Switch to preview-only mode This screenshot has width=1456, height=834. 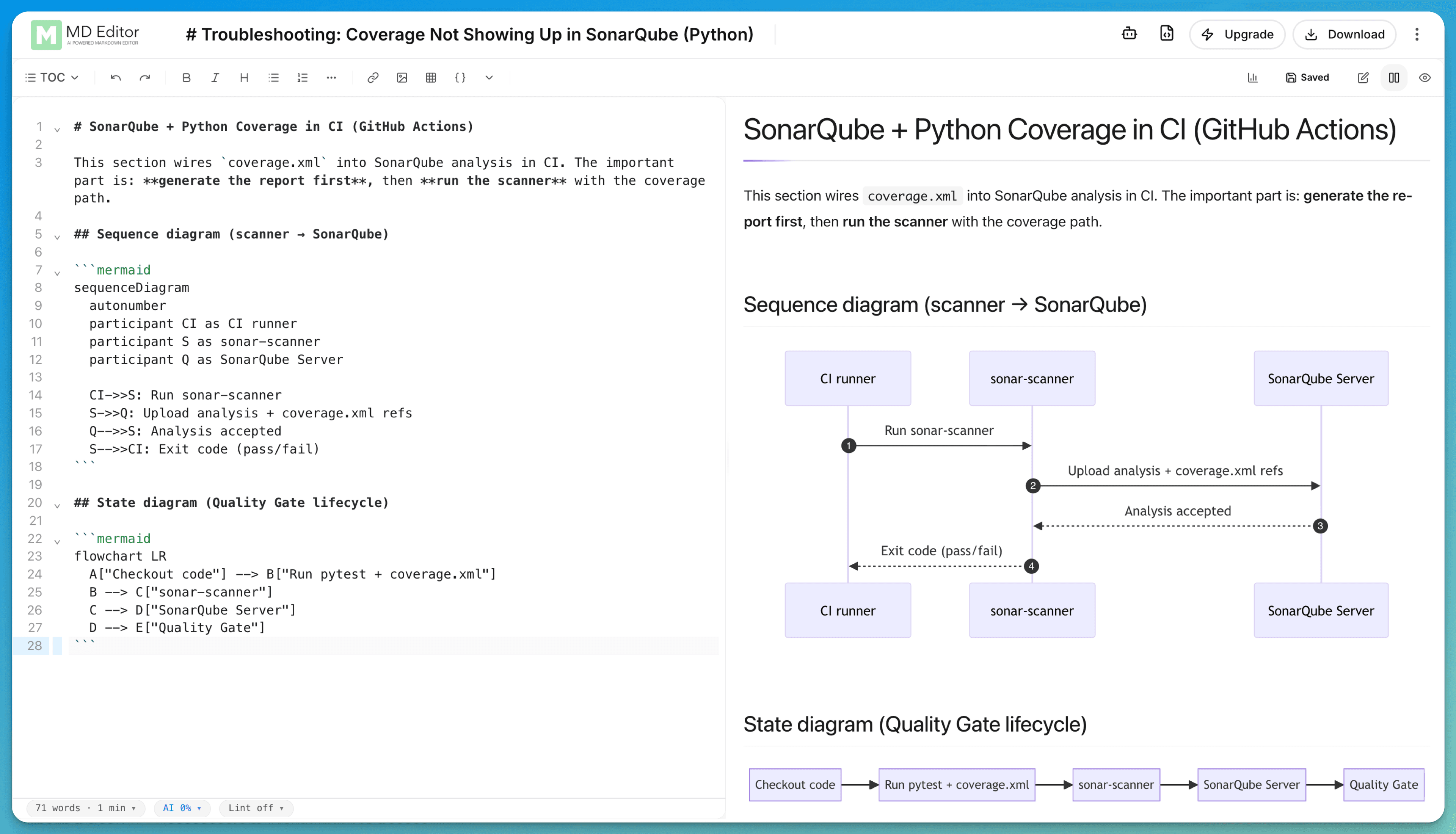(1425, 77)
